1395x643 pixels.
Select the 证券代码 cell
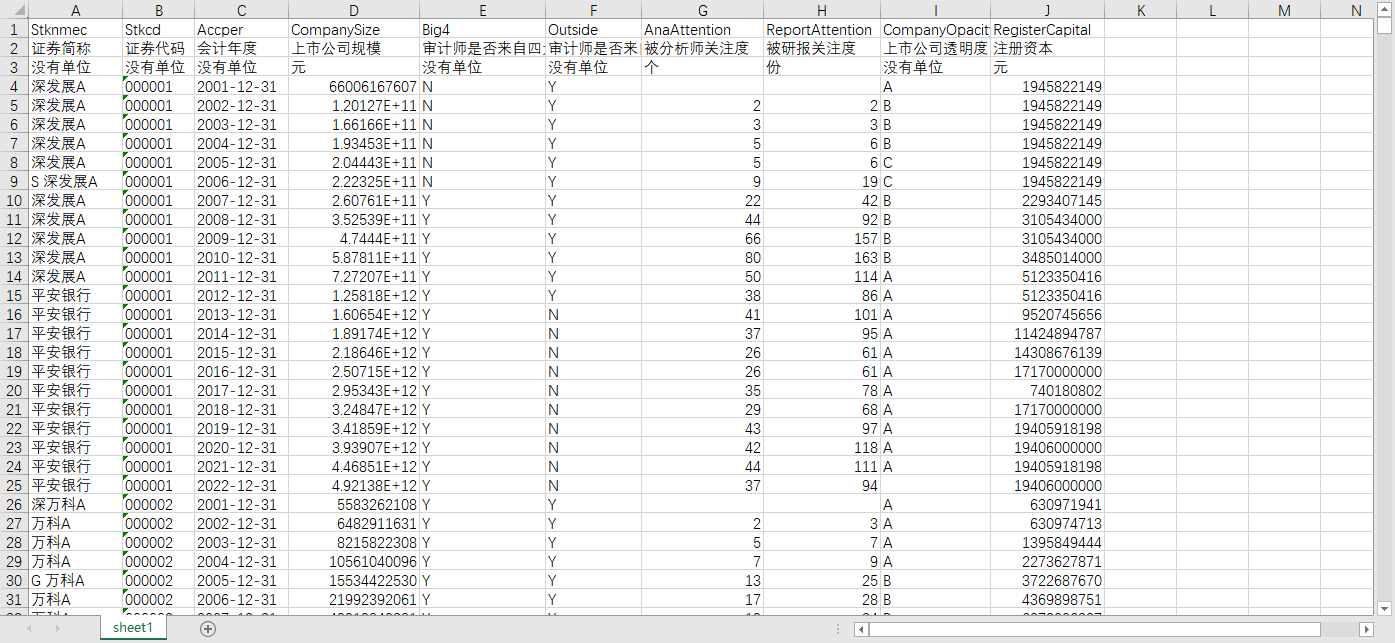click(159, 49)
